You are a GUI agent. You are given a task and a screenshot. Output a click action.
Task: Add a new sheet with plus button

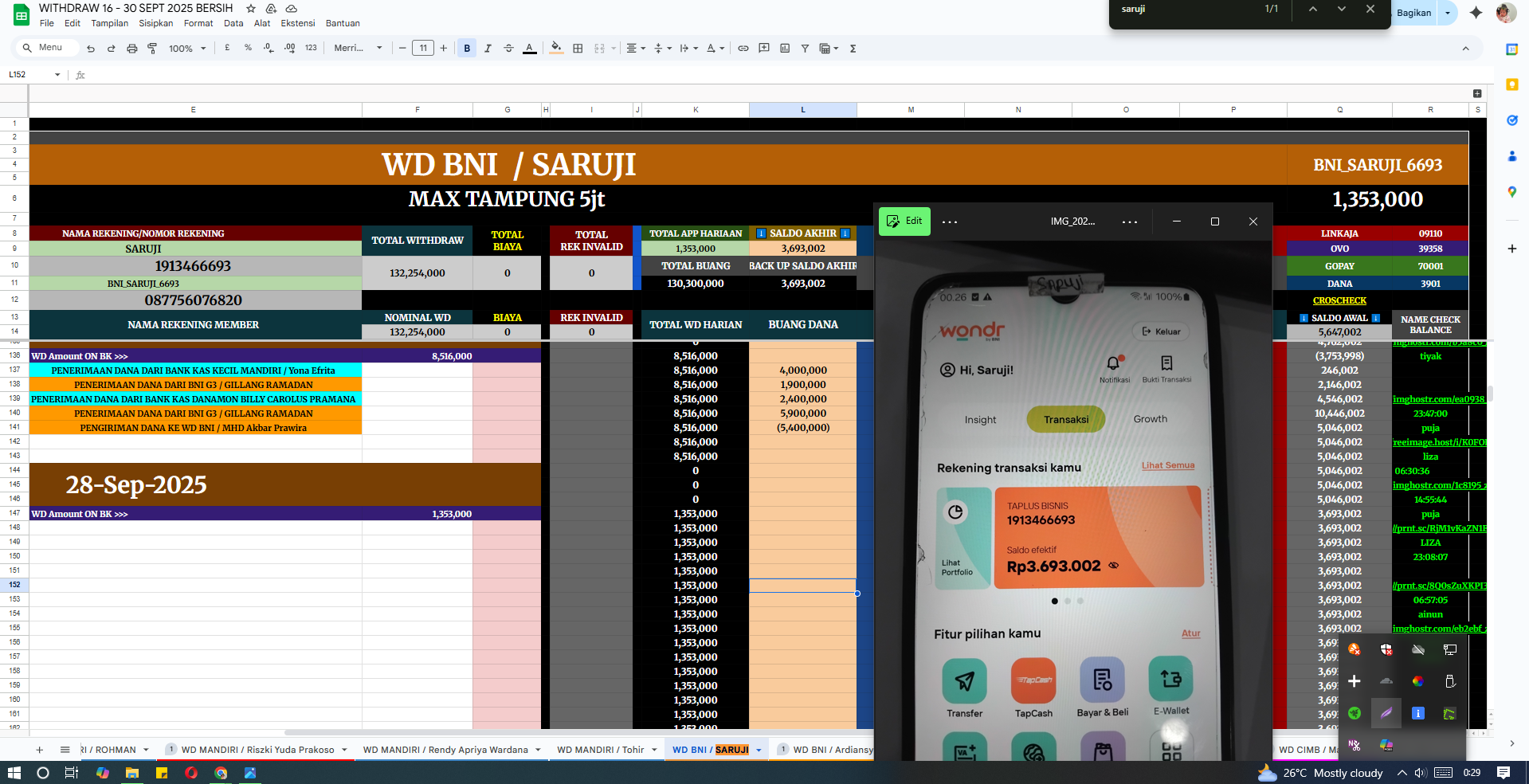(x=39, y=750)
